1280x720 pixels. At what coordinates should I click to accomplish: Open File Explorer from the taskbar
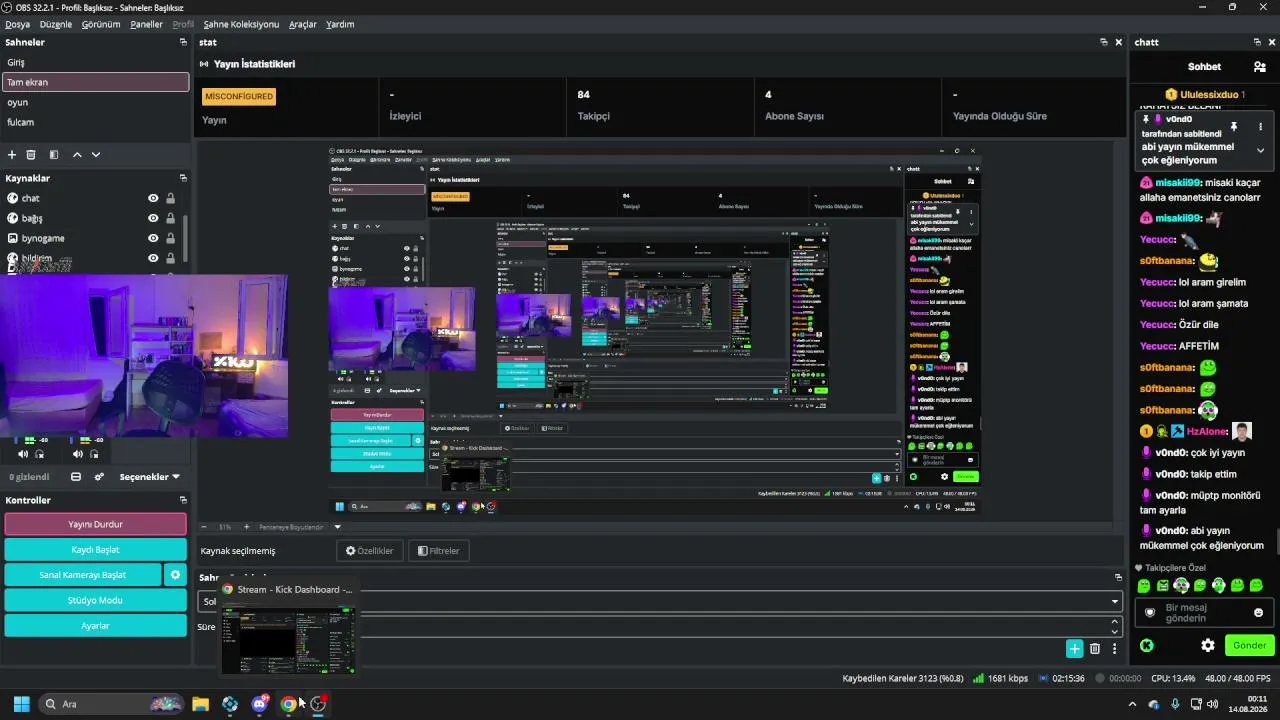[x=200, y=704]
